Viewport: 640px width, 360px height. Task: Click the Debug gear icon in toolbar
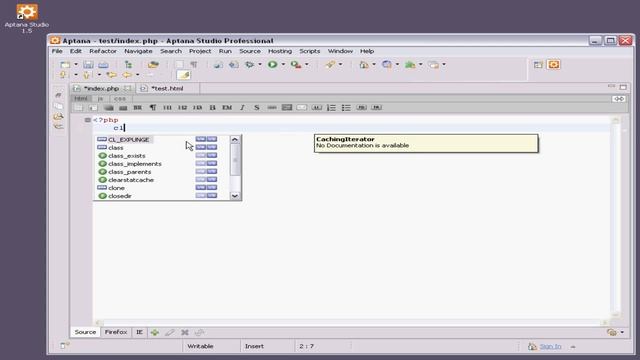click(249, 64)
